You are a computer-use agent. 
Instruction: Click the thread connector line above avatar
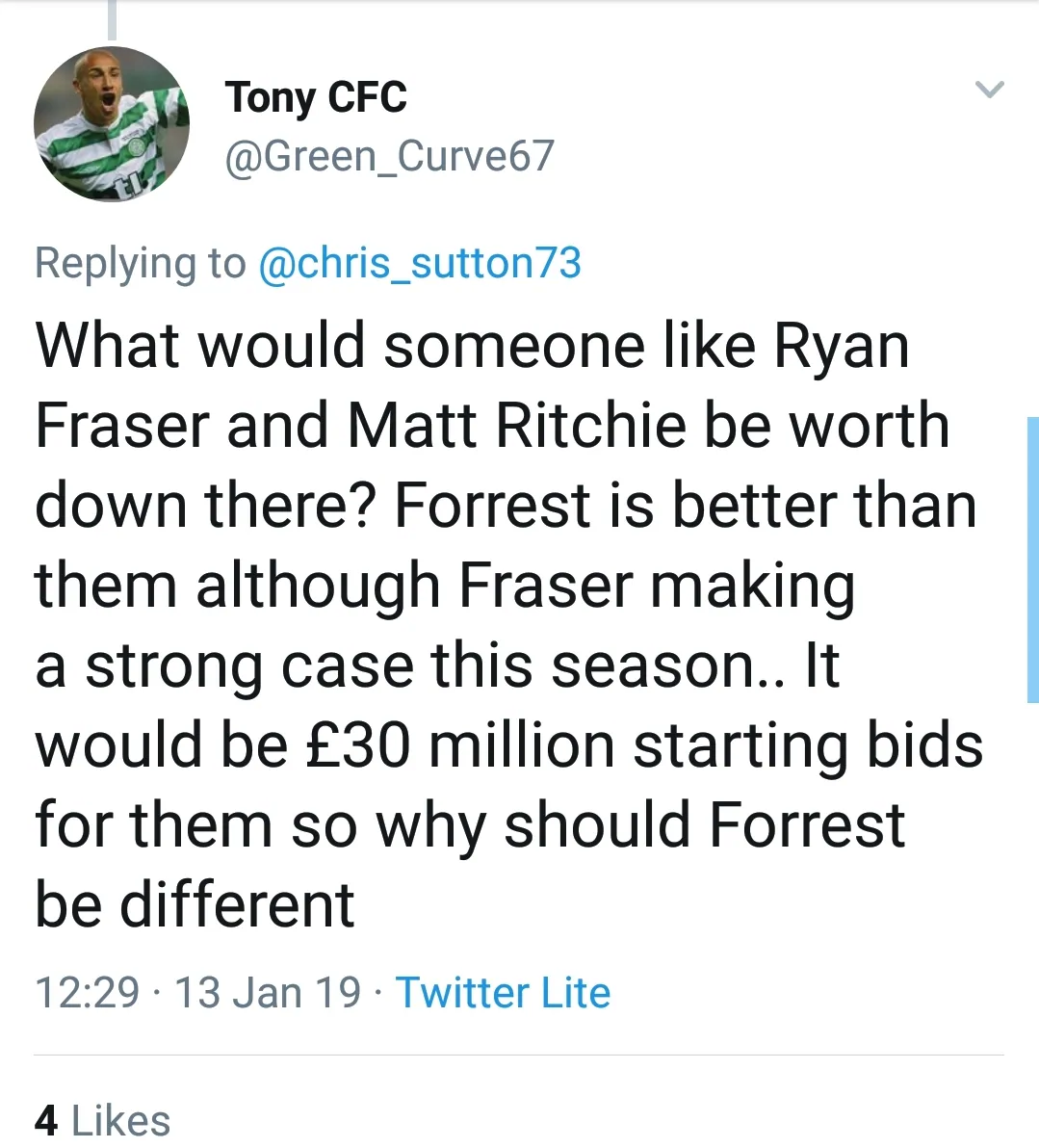click(x=112, y=19)
